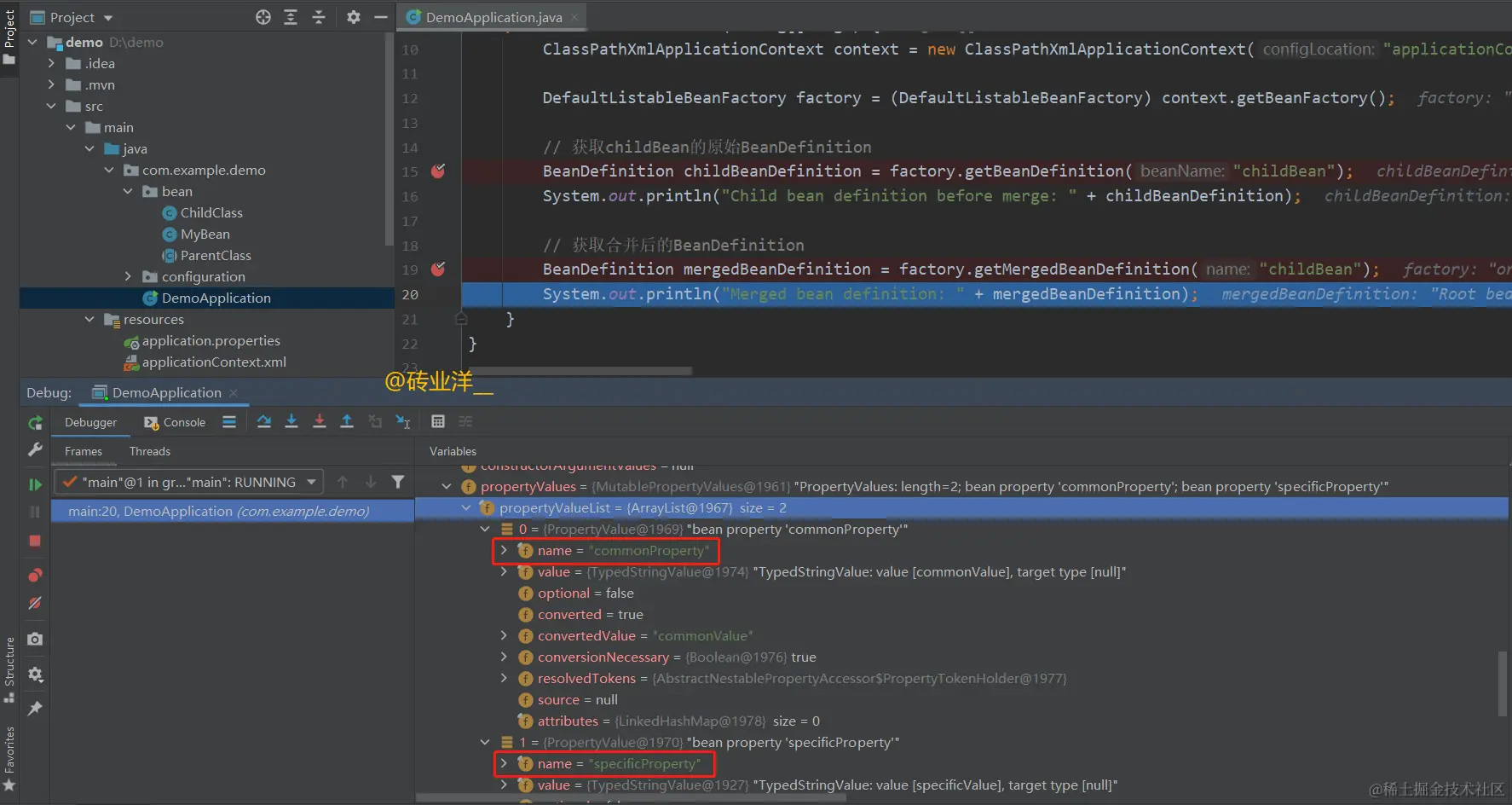Collapse the src folder
The width and height of the screenshot is (1512, 805).
pos(52,106)
